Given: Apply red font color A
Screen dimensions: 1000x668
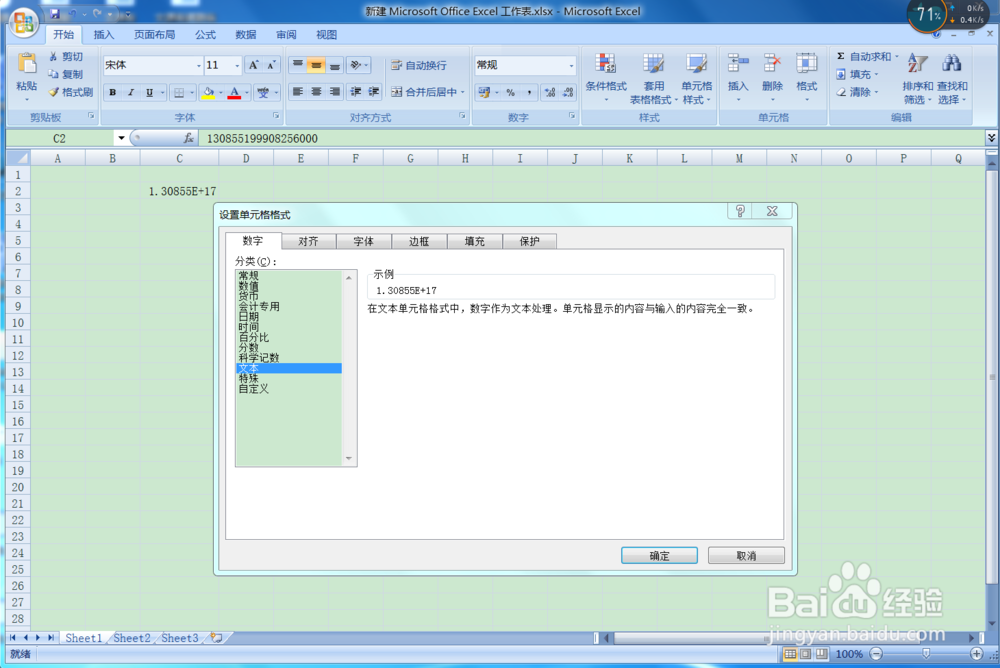Looking at the screenshot, I should 234,93.
